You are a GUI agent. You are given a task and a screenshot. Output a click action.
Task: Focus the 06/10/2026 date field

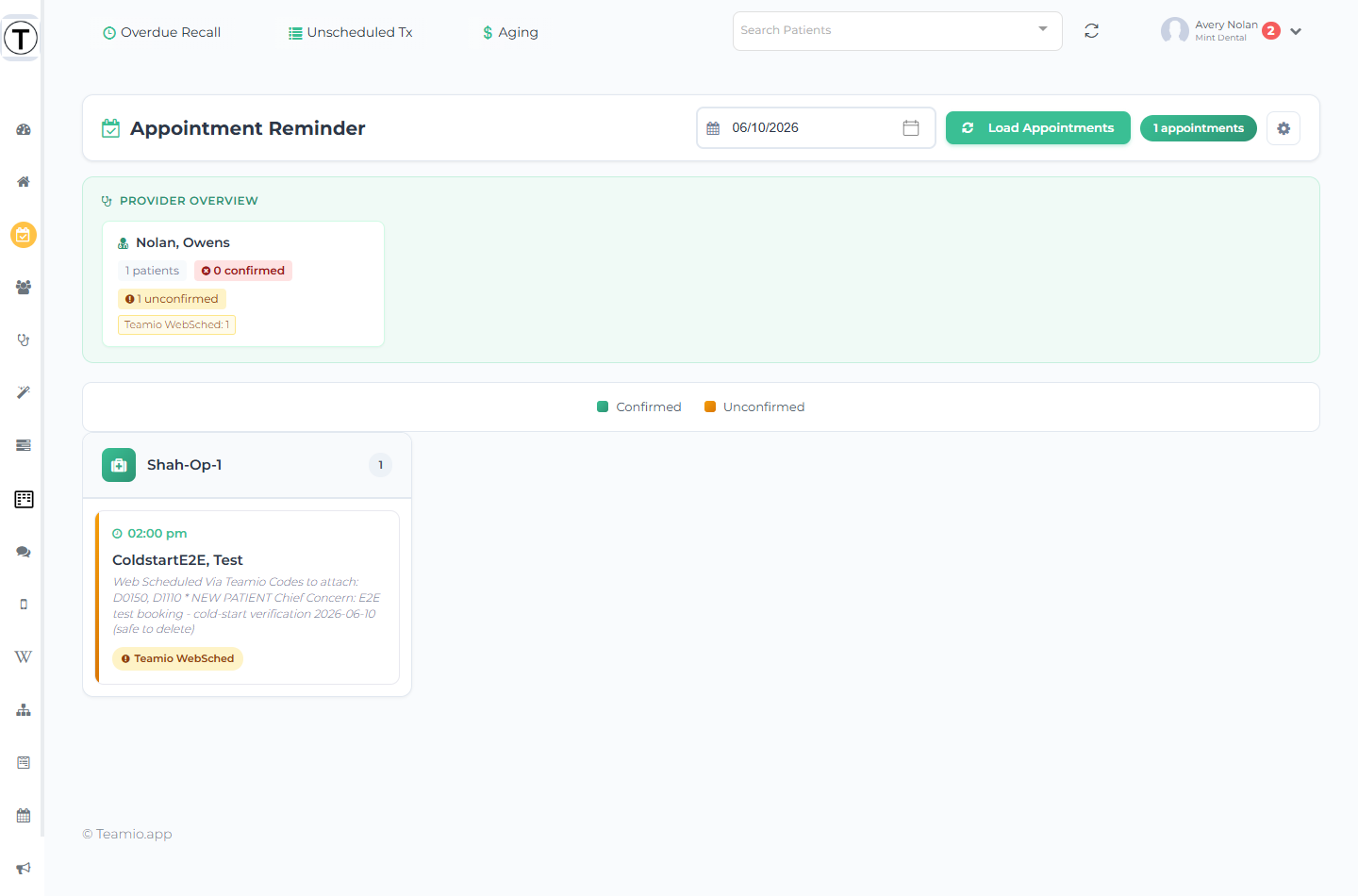pos(816,128)
